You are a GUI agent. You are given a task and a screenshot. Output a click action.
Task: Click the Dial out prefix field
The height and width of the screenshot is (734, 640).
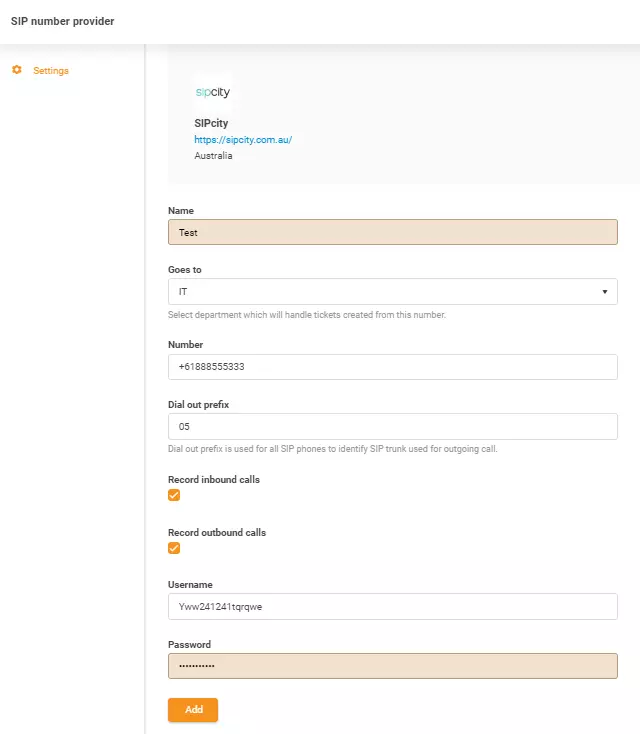click(392, 427)
